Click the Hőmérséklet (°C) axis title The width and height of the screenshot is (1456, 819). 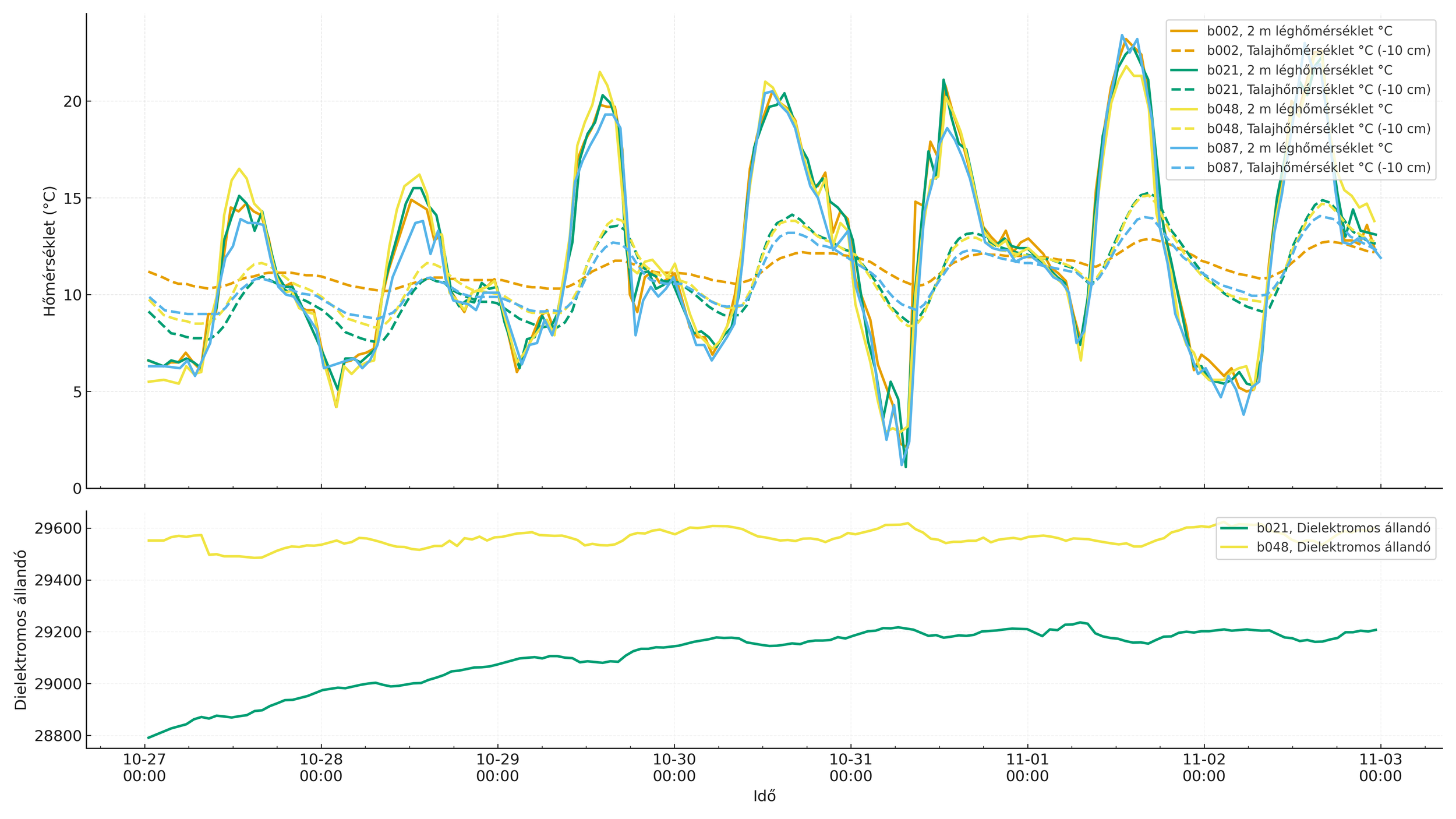pos(50,251)
